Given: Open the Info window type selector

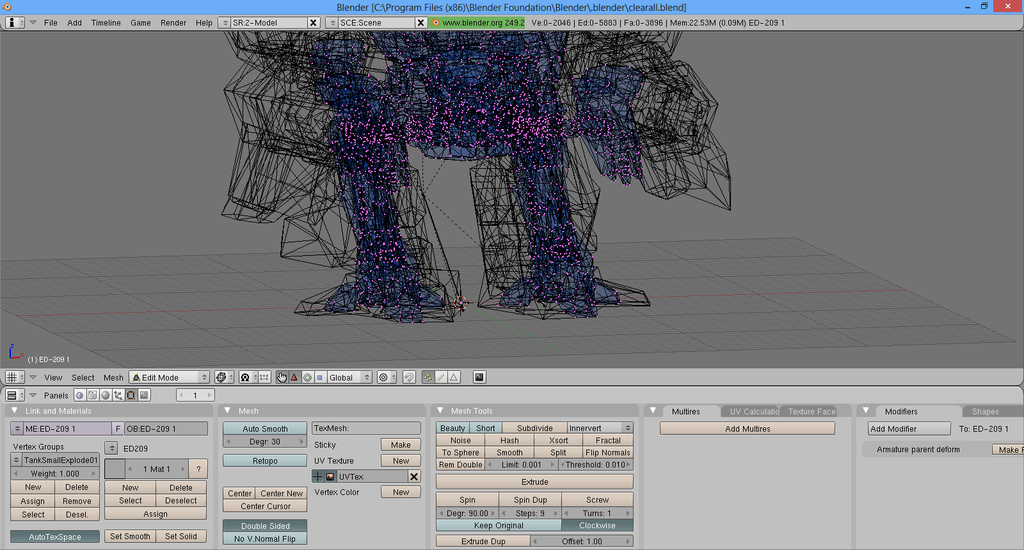Looking at the screenshot, I should pos(14,22).
